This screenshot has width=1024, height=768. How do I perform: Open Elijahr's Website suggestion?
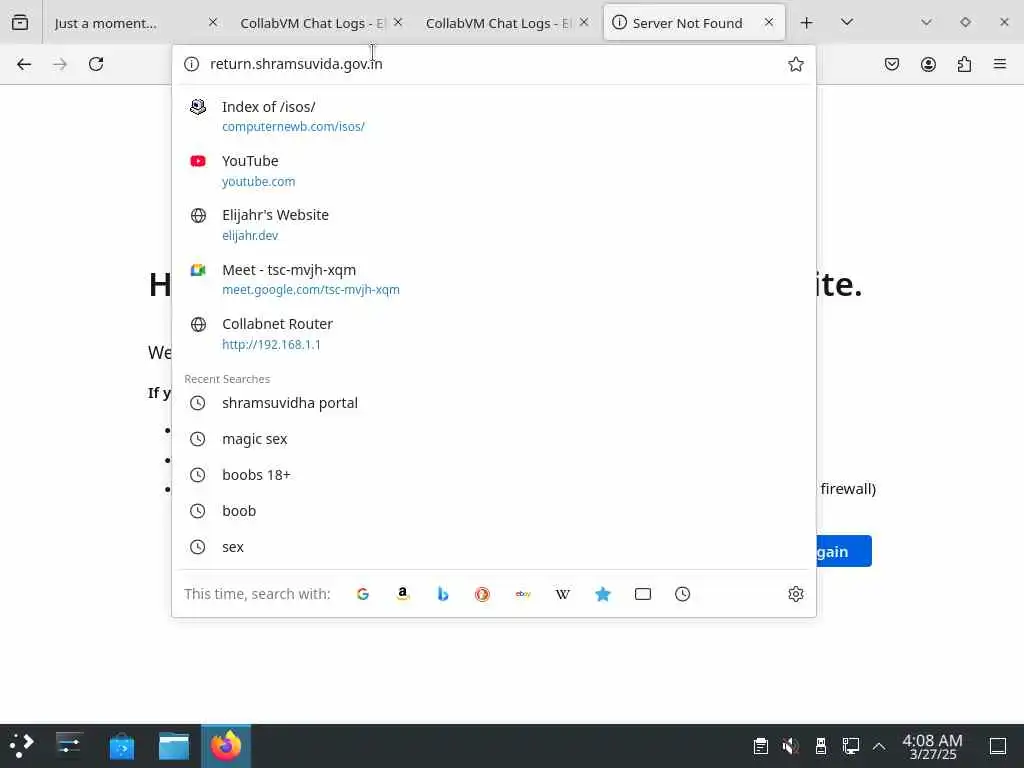[x=494, y=225]
